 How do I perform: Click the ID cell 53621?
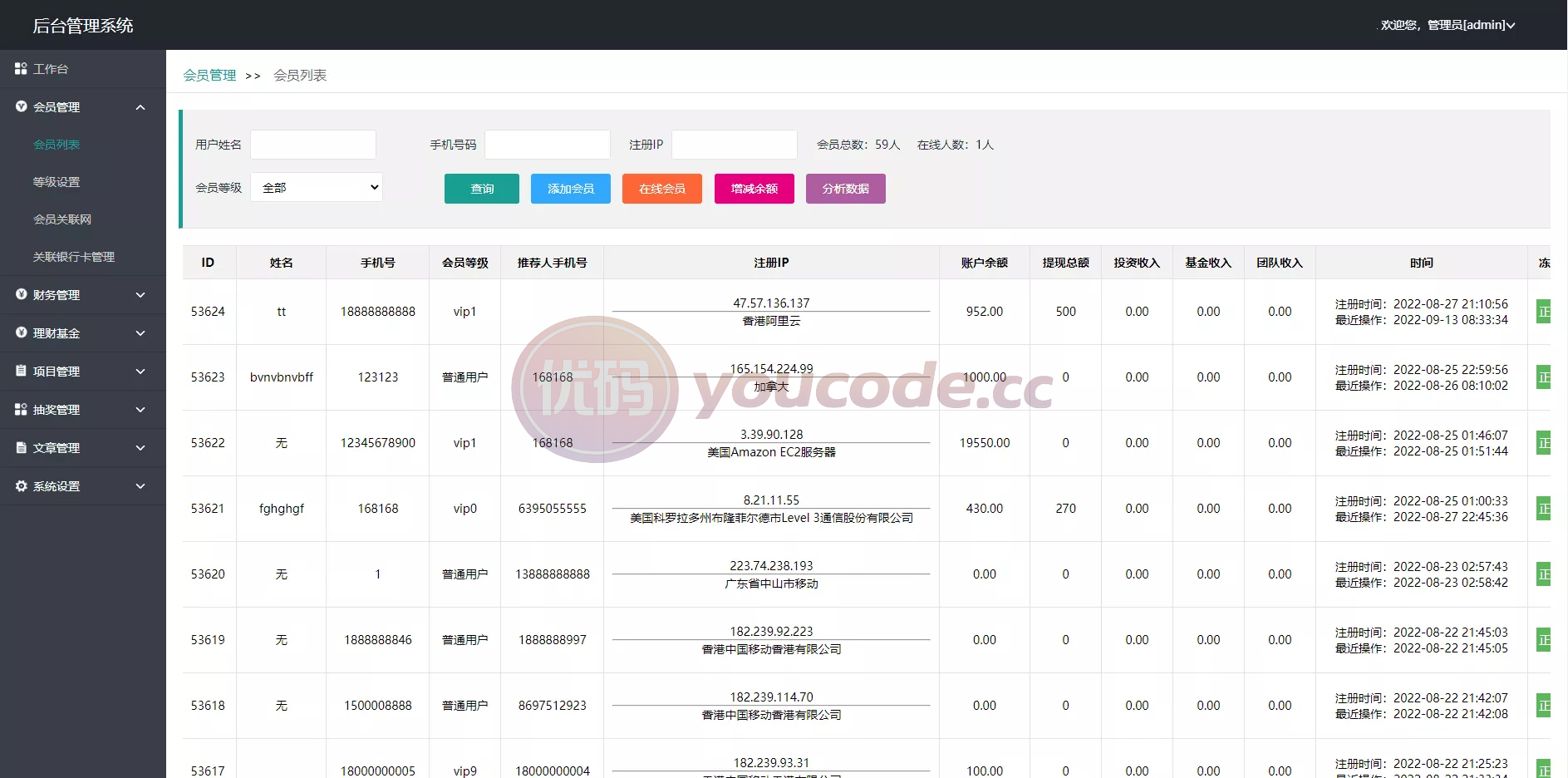tap(208, 509)
